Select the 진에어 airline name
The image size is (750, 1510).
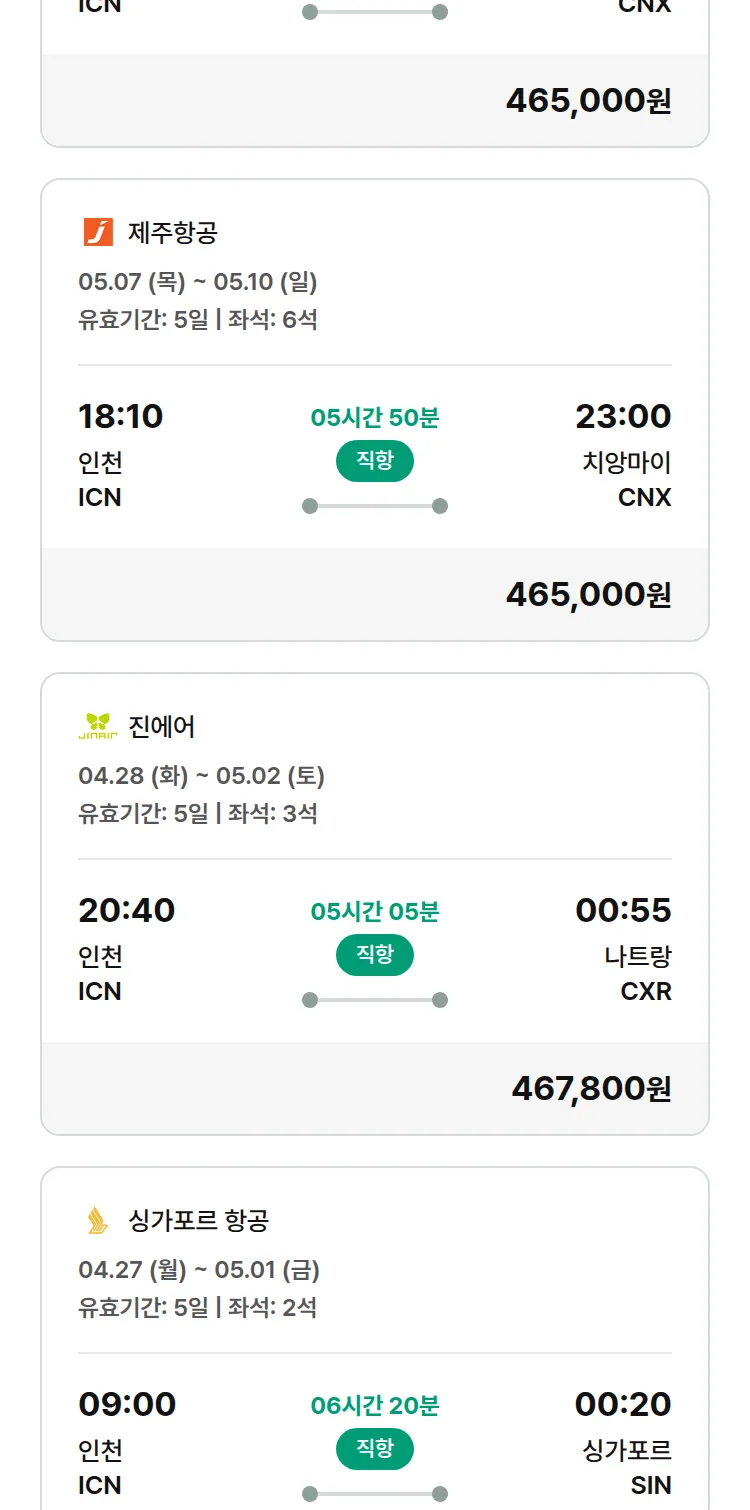(x=162, y=727)
